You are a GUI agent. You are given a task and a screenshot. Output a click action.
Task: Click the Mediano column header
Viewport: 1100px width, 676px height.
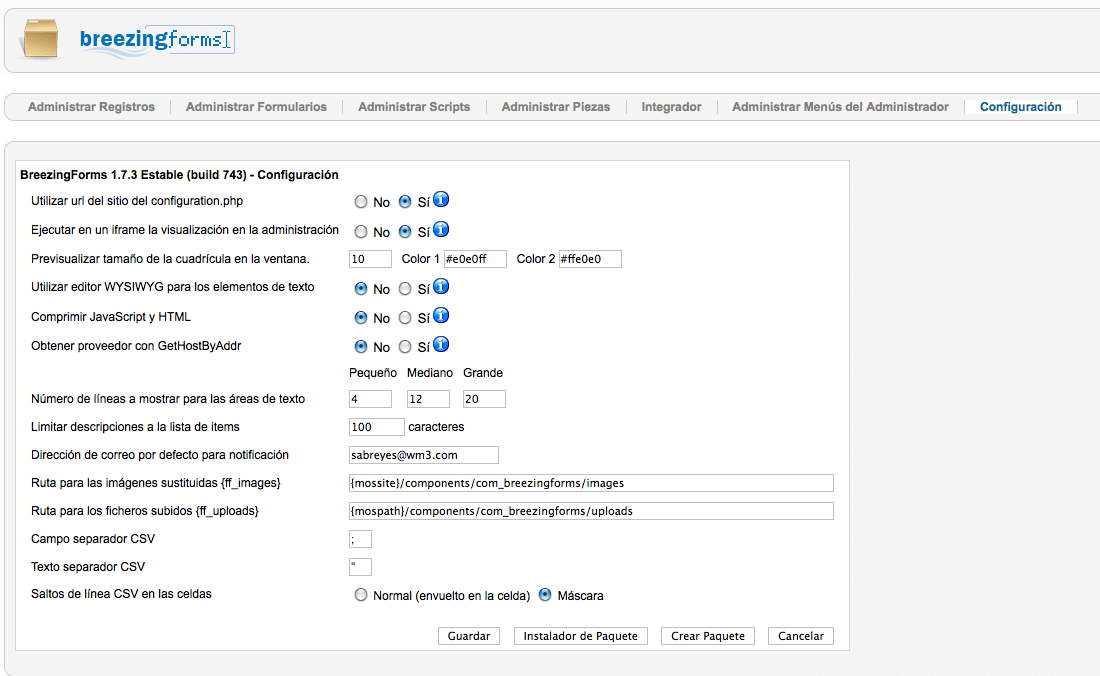tap(429, 373)
